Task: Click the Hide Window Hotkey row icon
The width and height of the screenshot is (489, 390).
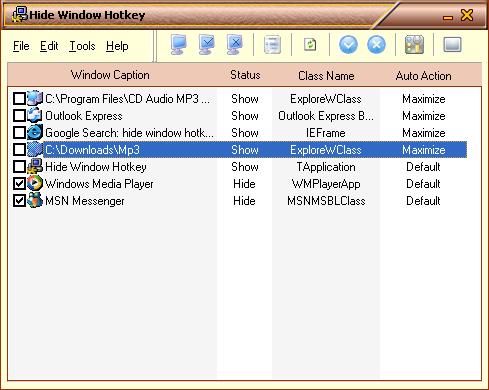Action: pos(35,166)
